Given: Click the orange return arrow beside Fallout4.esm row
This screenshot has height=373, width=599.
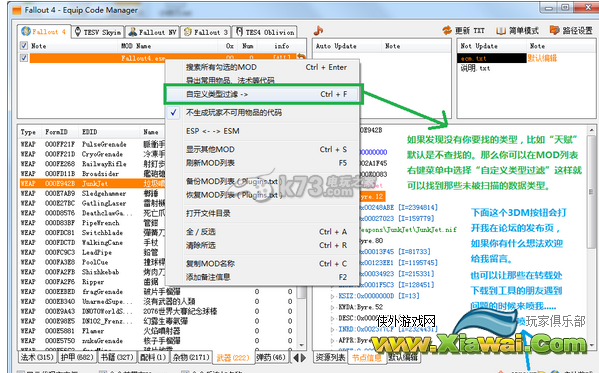Looking at the screenshot, I should (301, 57).
